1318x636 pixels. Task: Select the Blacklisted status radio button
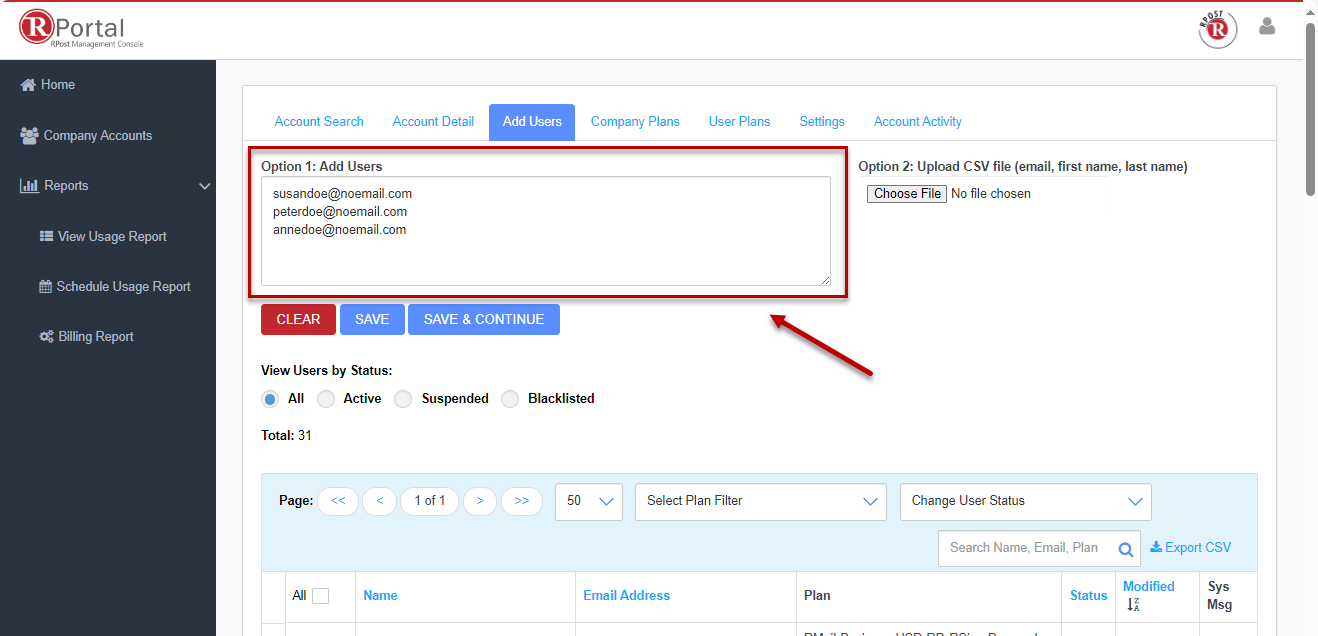(510, 398)
